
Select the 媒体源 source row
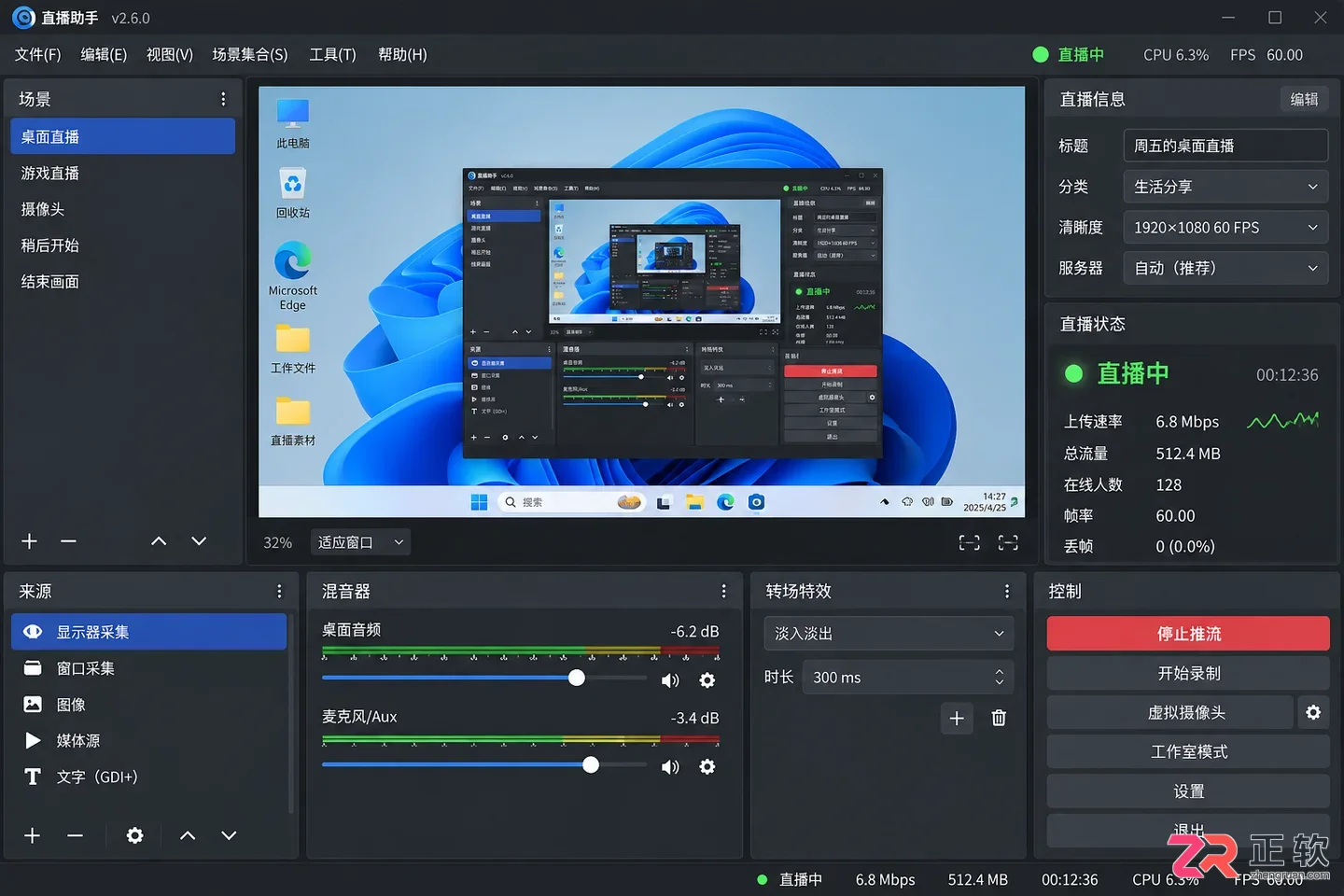click(x=148, y=741)
